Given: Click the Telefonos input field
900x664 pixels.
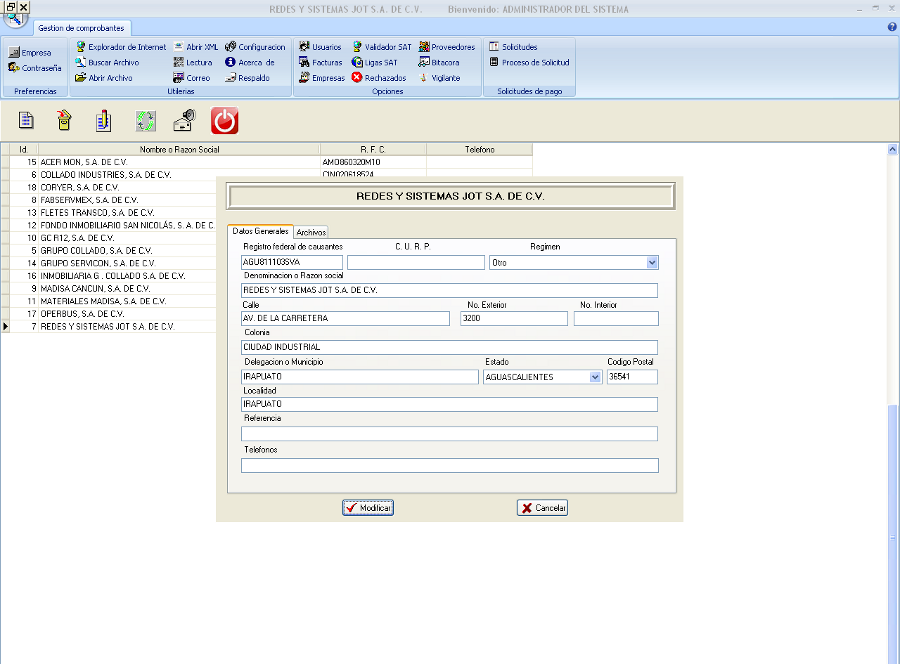Looking at the screenshot, I should (x=449, y=465).
